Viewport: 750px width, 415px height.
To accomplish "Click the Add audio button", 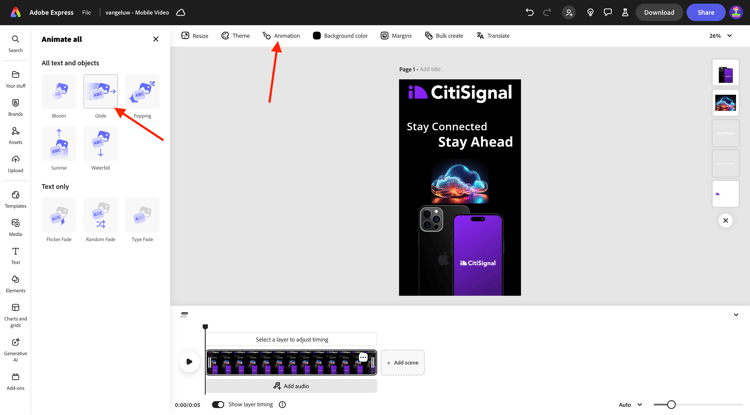I will (291, 386).
